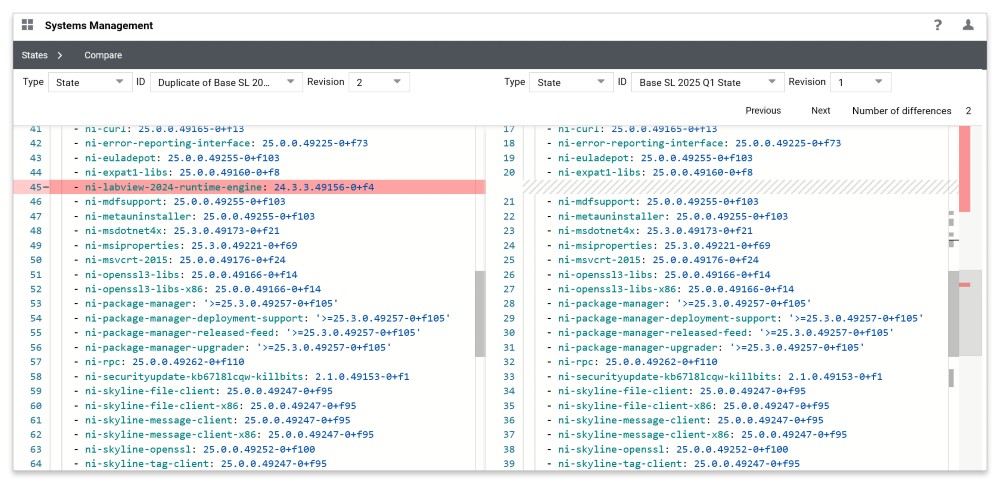Click right line 21 ni-mdfsupport
The width and height of the screenshot is (1000, 484).
pos(658,202)
